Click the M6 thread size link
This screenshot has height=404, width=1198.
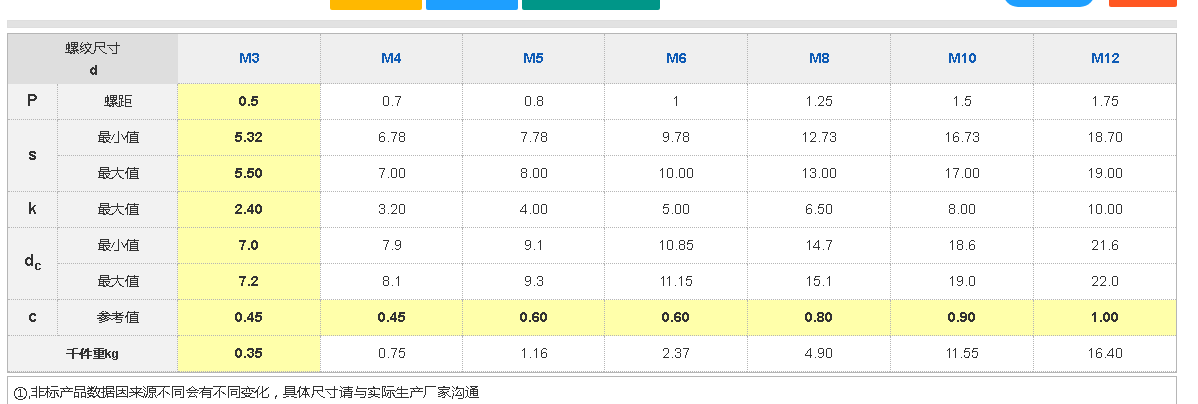[676, 59]
